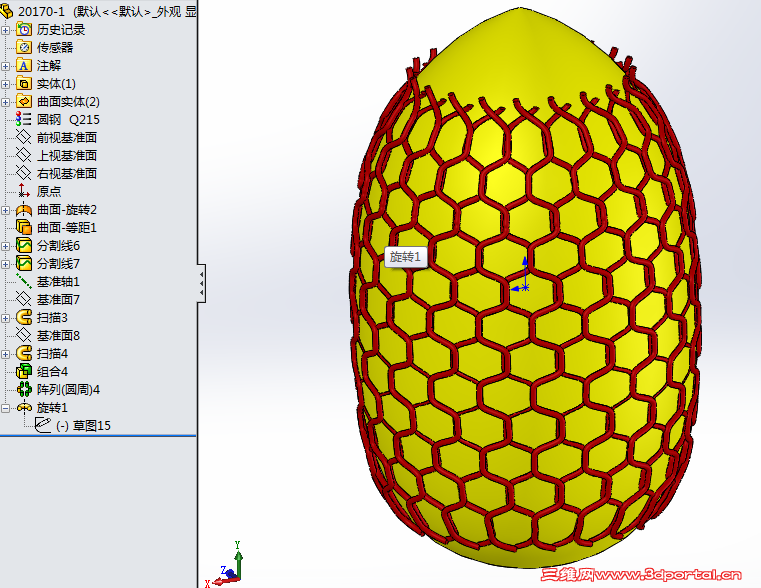761x588 pixels.
Task: Select the 传感器 tree label
Action: [x=55, y=48]
